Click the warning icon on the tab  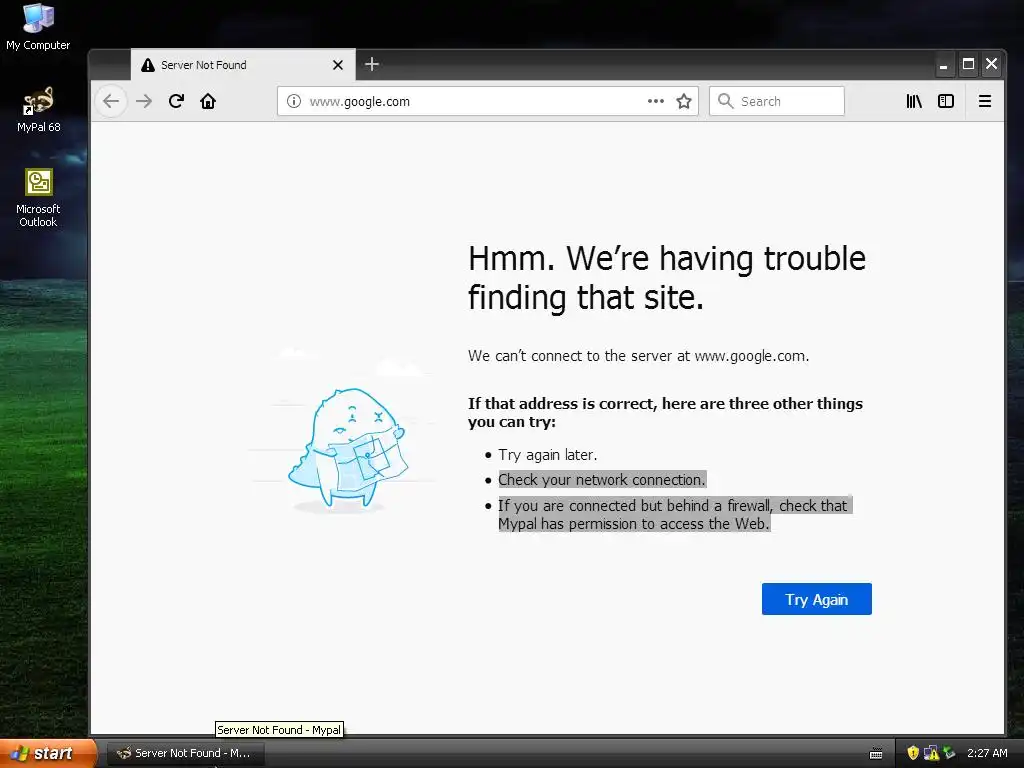[148, 65]
